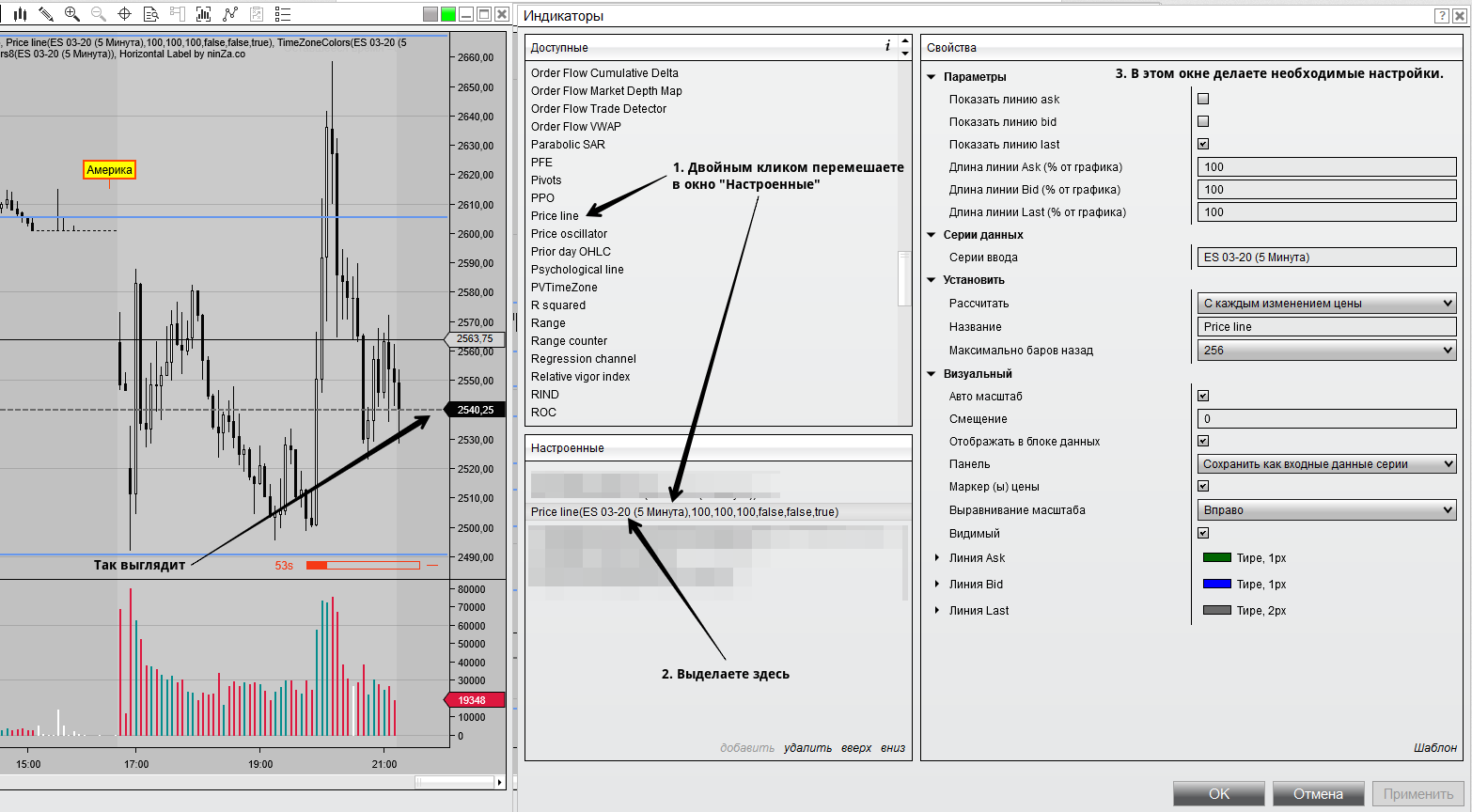Click the OK button
Viewport: 1472px width, 812px height.
coord(1219,794)
